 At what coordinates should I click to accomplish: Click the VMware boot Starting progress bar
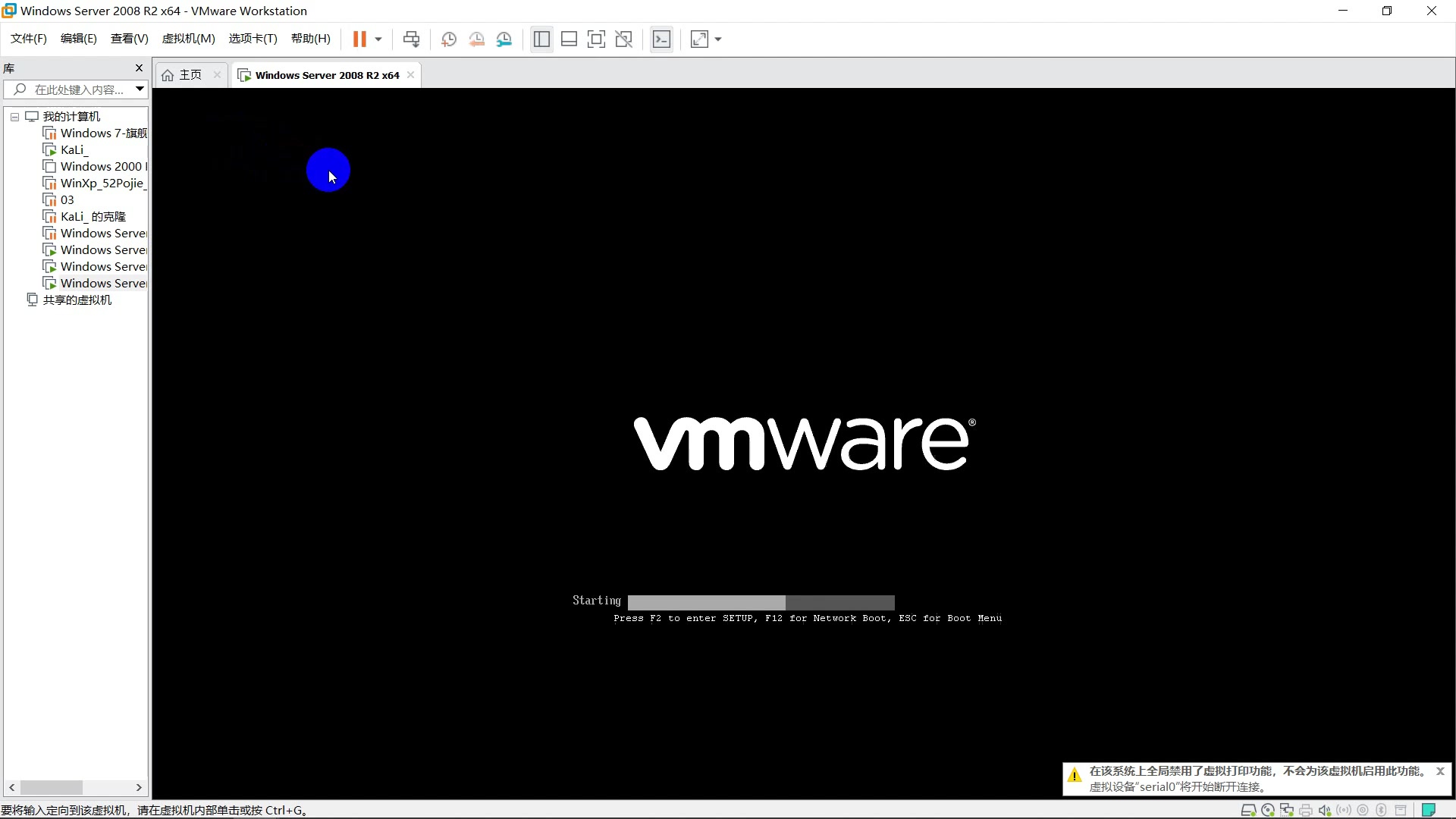(761, 602)
